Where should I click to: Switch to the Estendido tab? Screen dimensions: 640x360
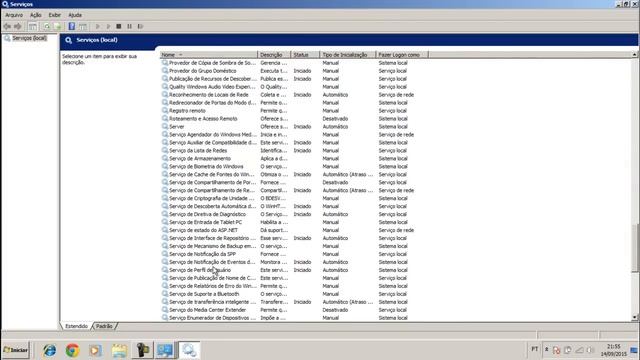[76, 326]
